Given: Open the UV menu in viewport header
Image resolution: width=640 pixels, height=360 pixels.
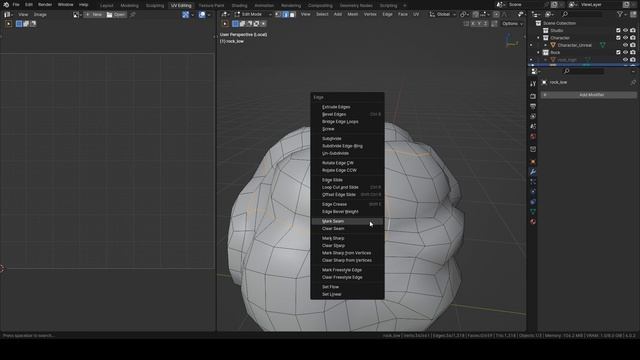Looking at the screenshot, I should [x=416, y=14].
